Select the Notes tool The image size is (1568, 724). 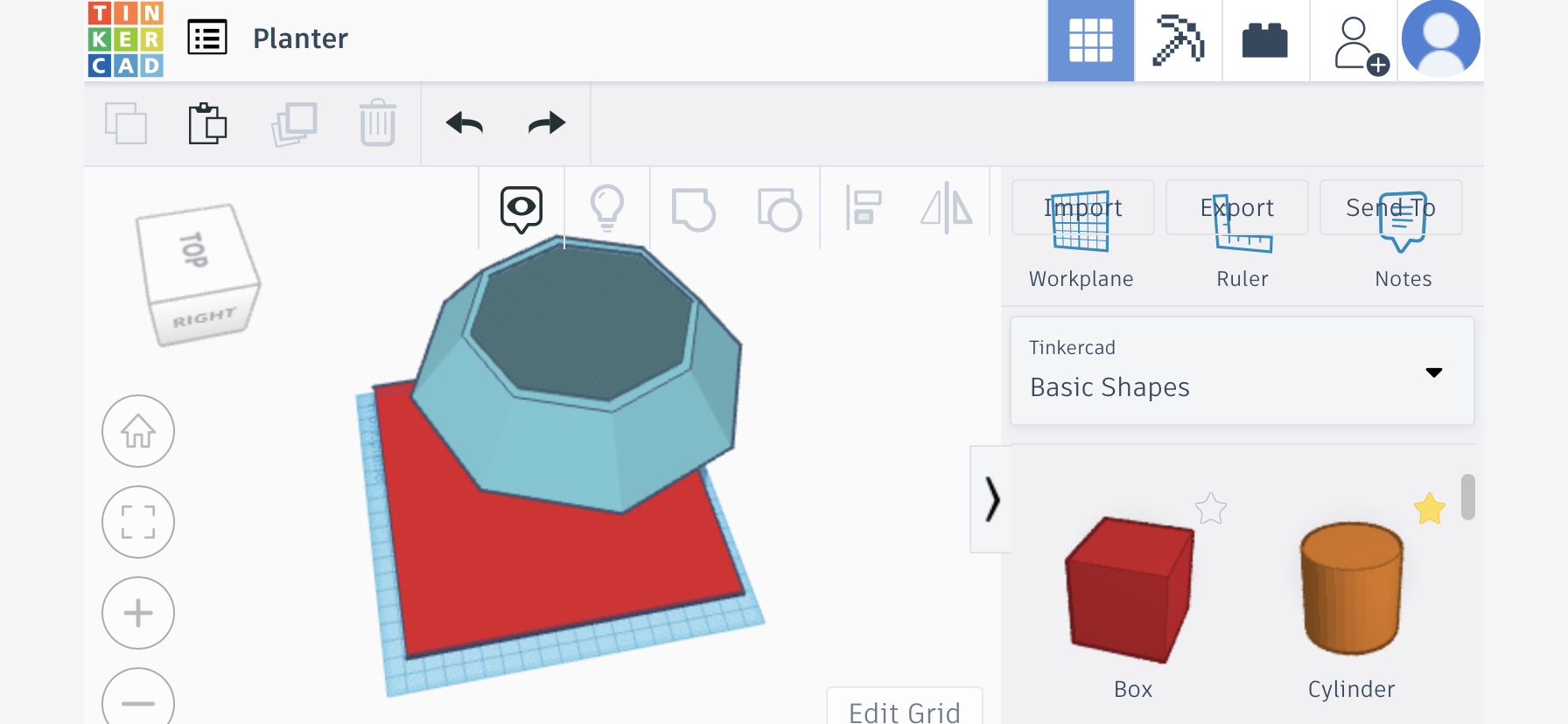coord(1403,241)
